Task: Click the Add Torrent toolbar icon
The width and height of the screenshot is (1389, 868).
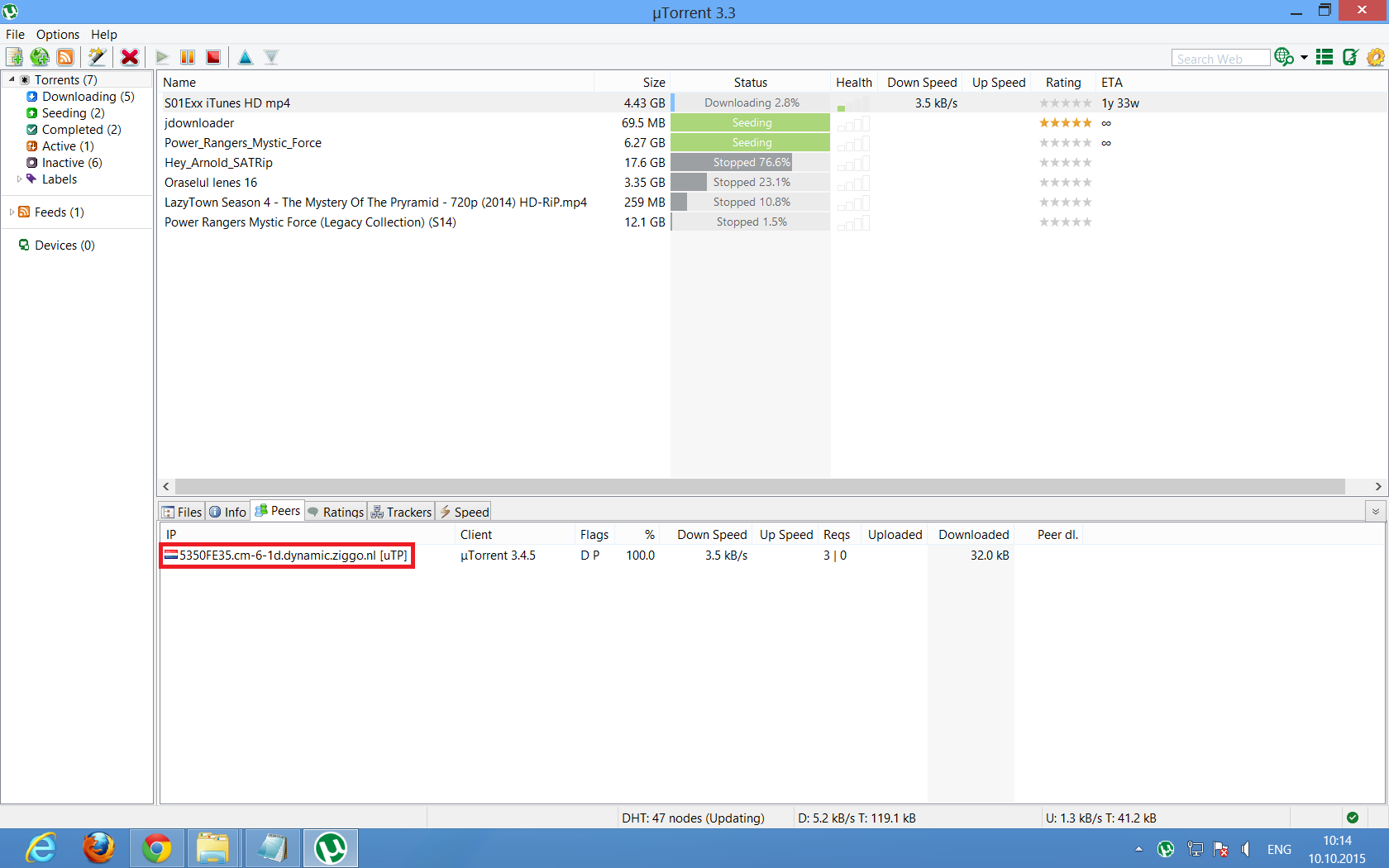Action: 14,57
